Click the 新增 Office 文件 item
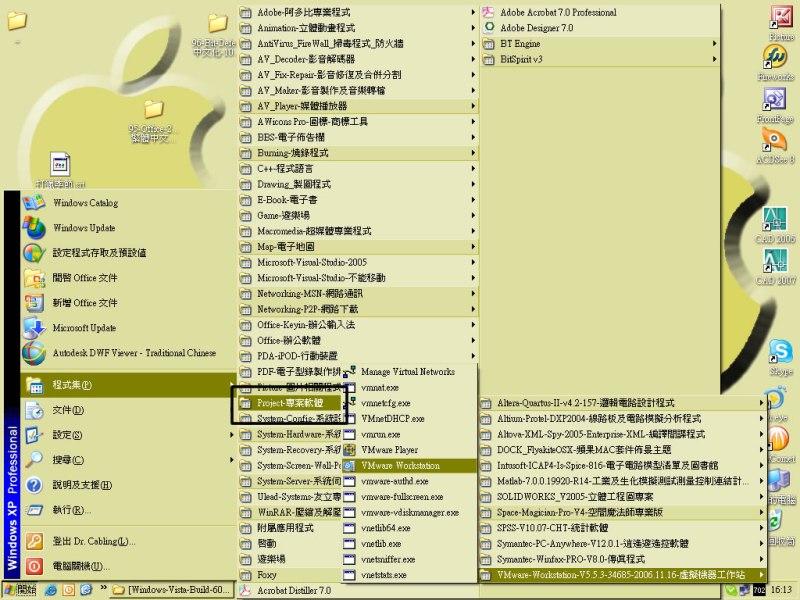 click(x=128, y=303)
